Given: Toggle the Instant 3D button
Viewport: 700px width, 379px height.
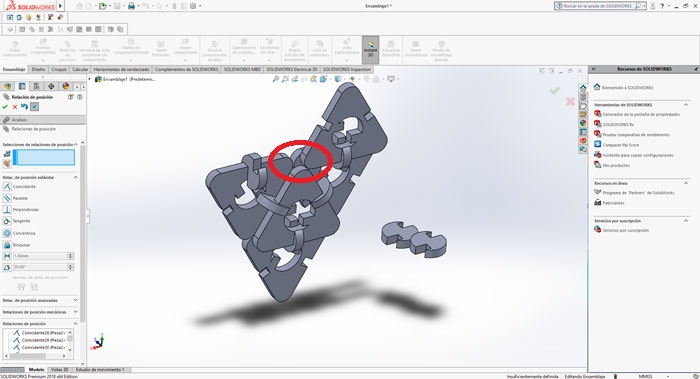Looking at the screenshot, I should click(x=371, y=50).
